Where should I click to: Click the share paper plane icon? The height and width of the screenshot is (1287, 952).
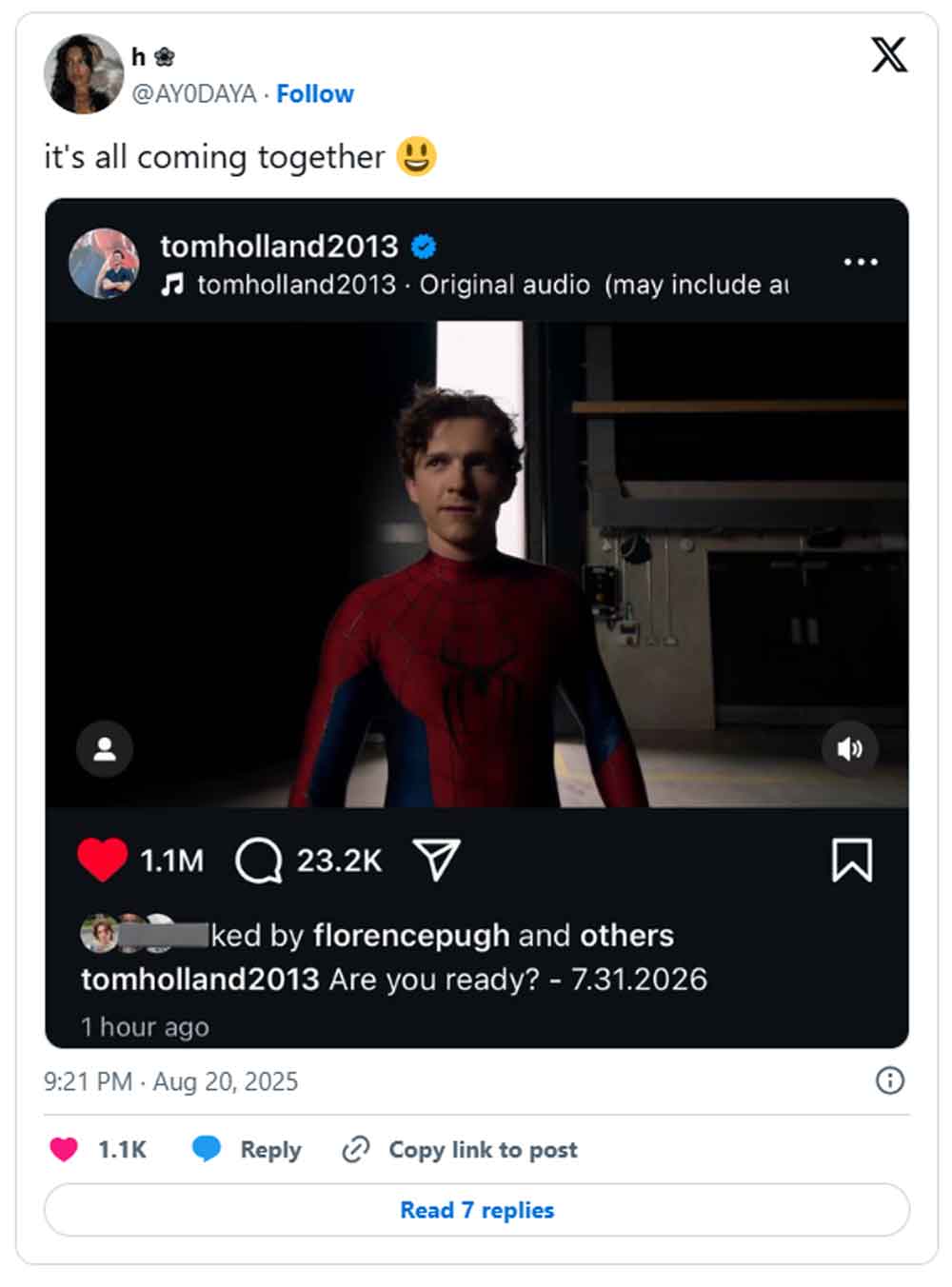click(x=437, y=860)
